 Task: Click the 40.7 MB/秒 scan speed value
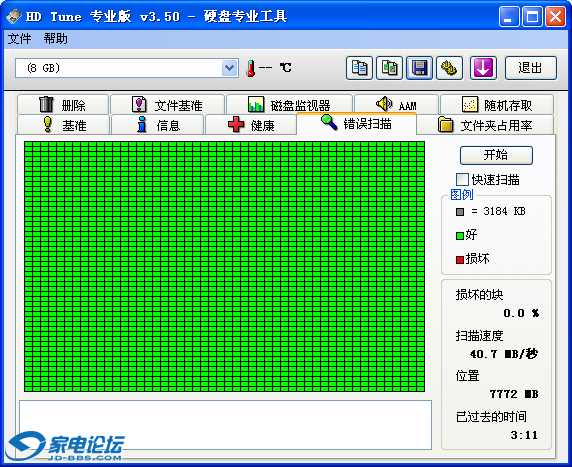[x=504, y=354]
